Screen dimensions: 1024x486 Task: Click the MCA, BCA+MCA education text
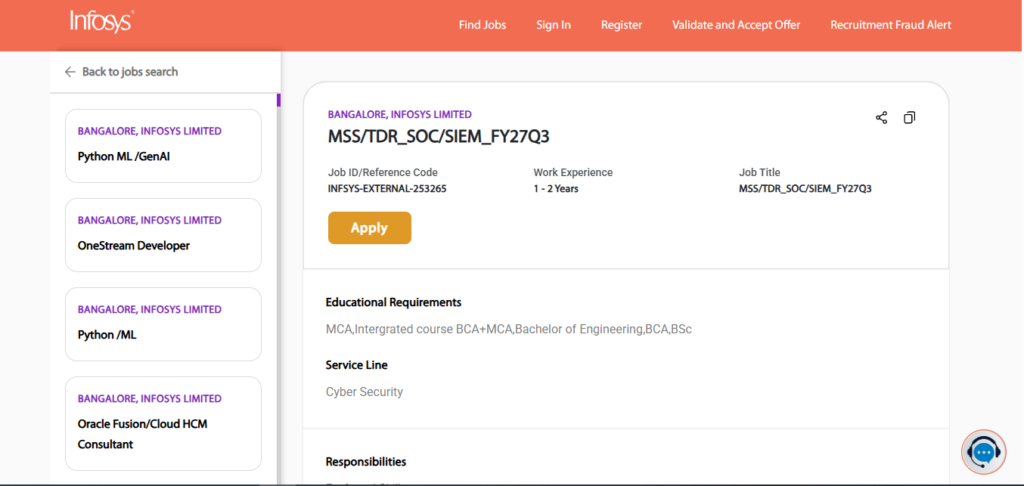coord(509,329)
